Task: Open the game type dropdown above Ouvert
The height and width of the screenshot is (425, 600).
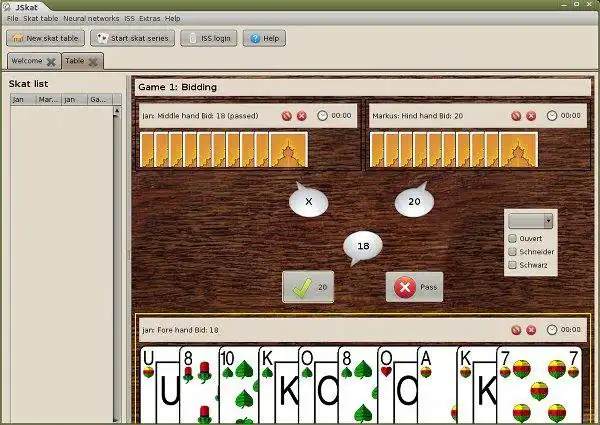Action: coord(530,221)
